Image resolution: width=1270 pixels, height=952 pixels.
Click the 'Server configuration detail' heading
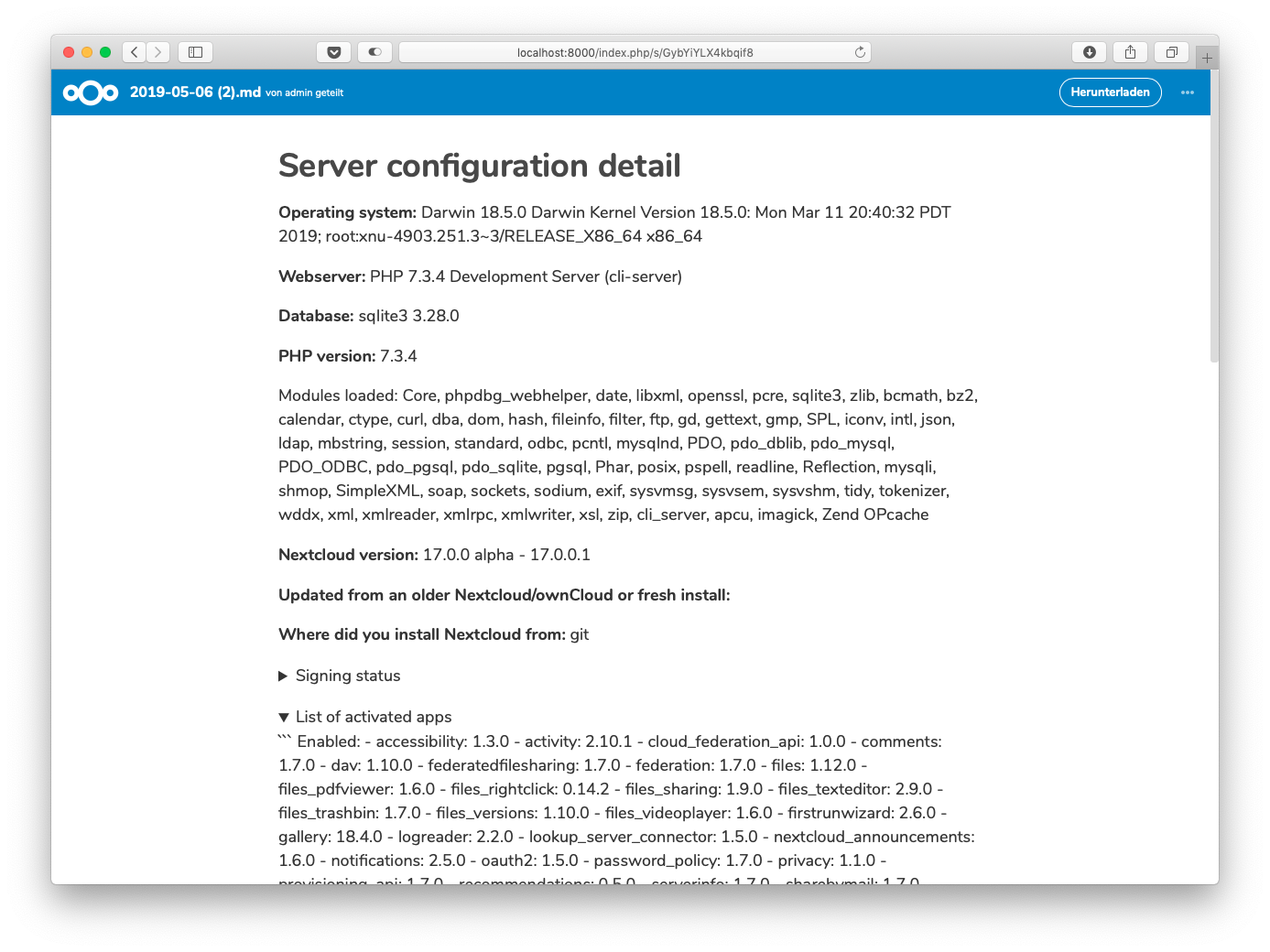[480, 166]
